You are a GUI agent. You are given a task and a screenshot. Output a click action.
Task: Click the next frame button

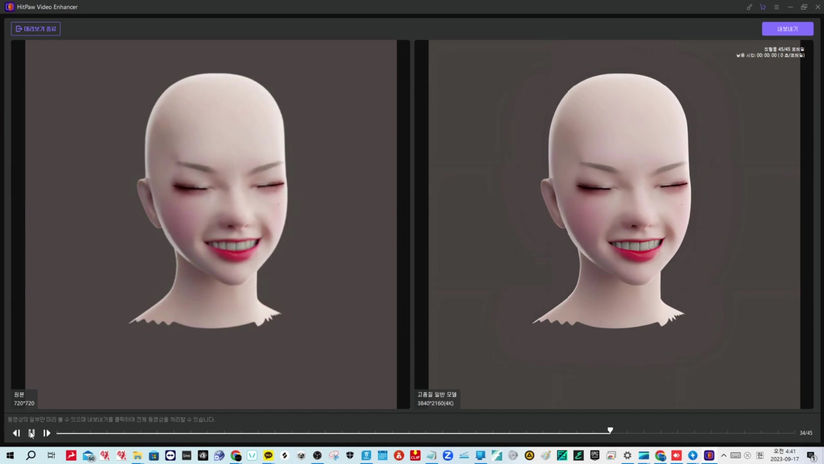coord(46,433)
